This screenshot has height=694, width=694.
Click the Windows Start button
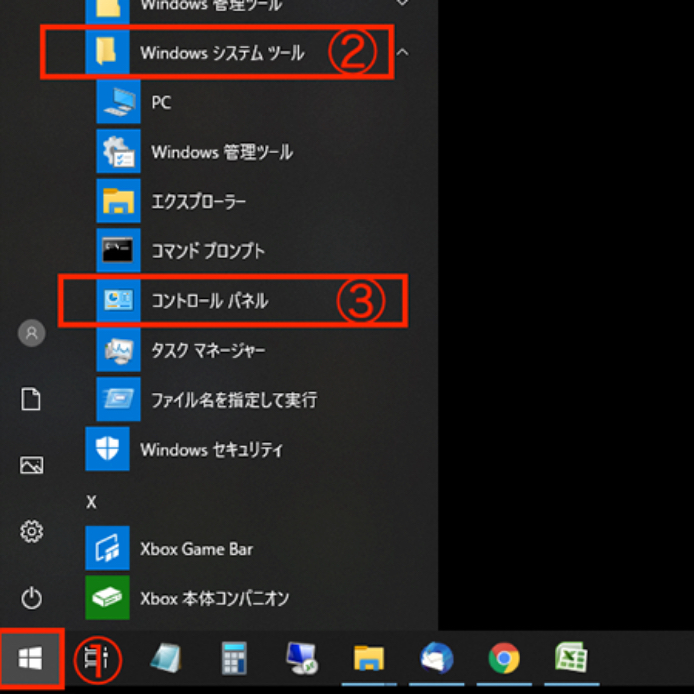[x=31, y=658]
